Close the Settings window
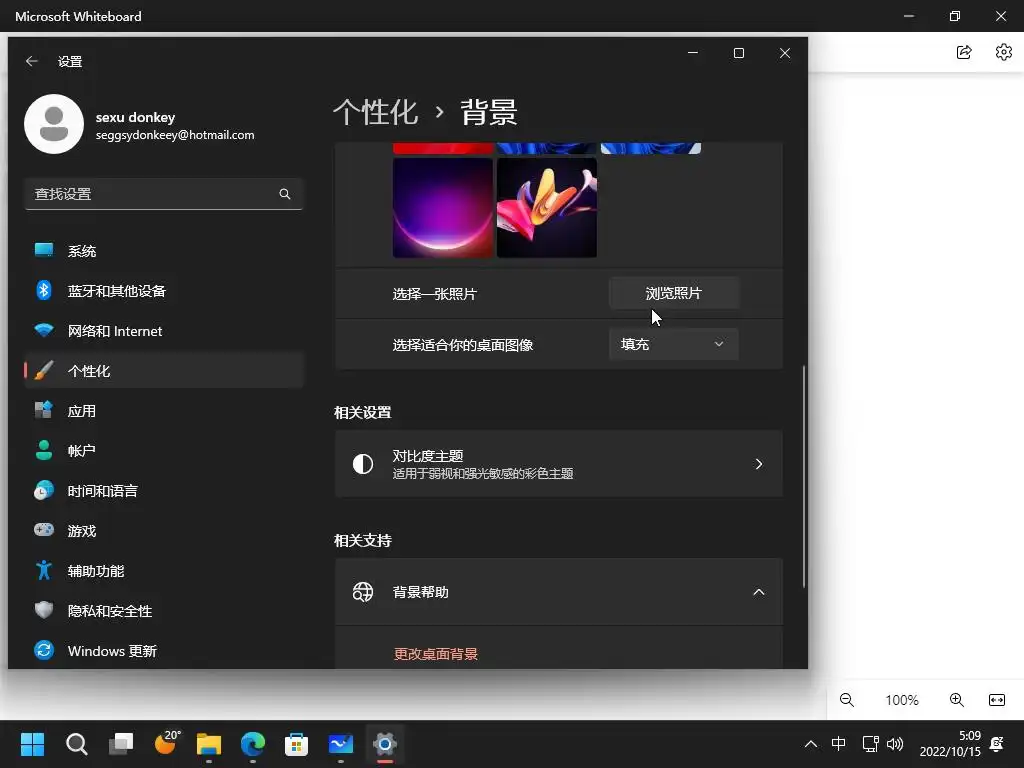This screenshot has height=768, width=1024. point(785,53)
